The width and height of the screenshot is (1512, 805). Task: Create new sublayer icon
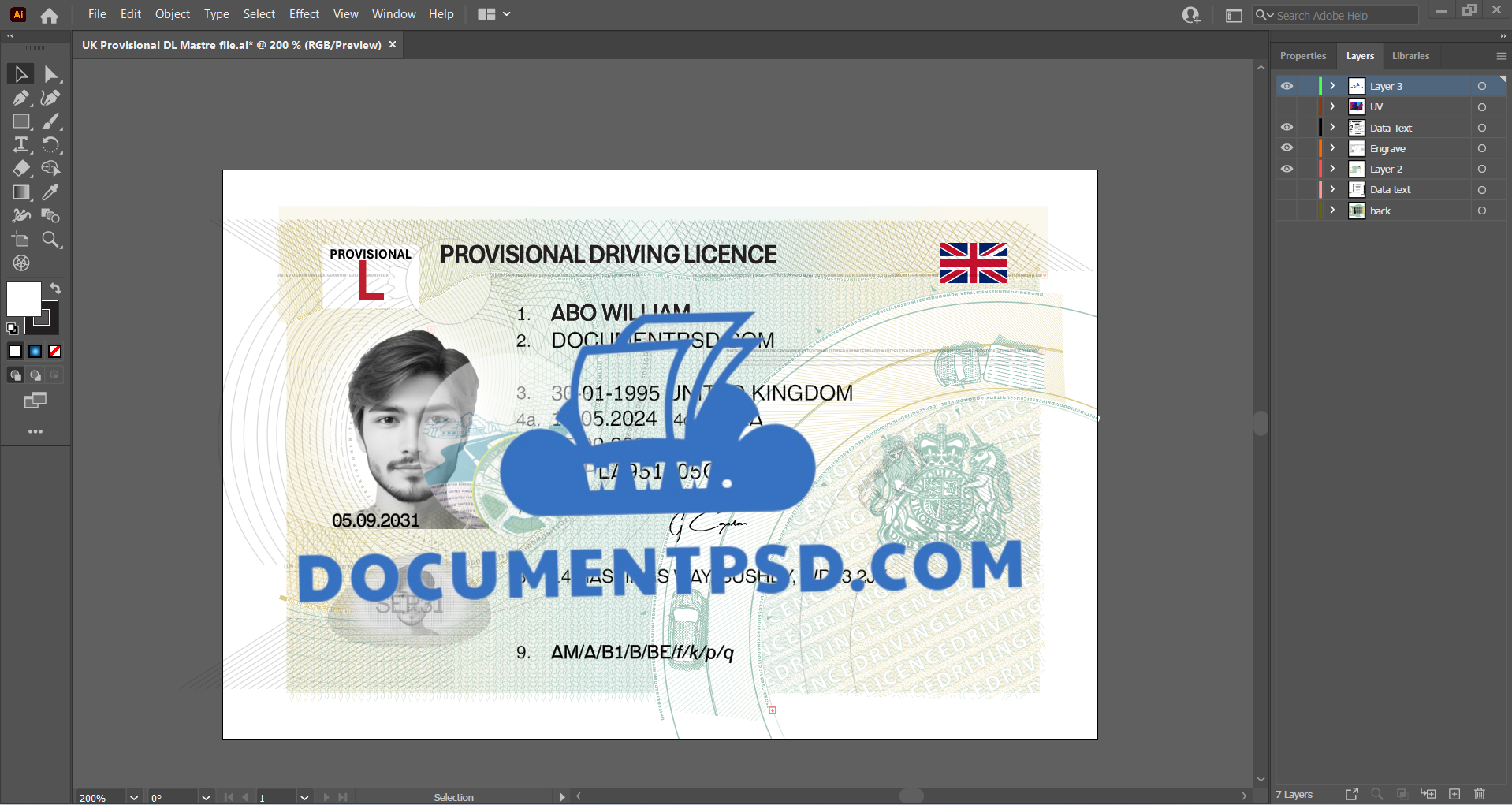point(1428,794)
